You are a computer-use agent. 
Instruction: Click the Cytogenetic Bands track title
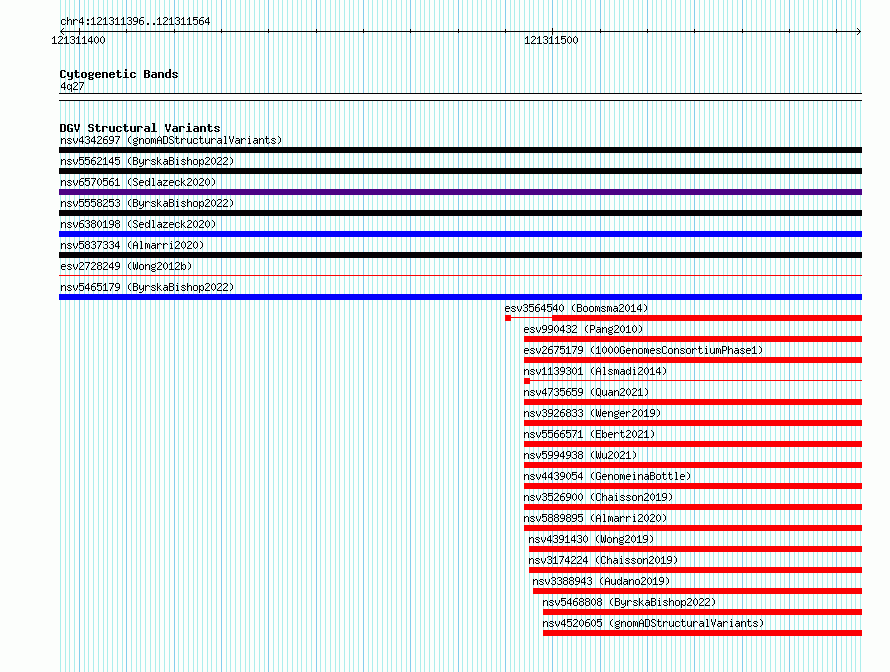point(119,74)
